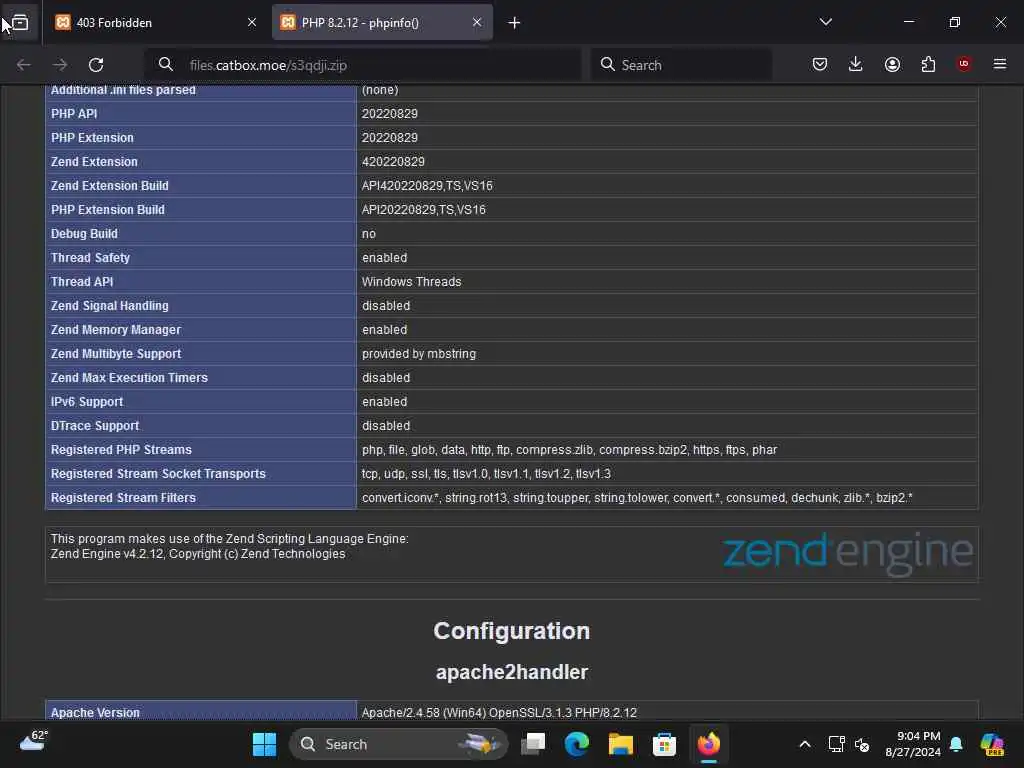Image resolution: width=1024 pixels, height=768 pixels.
Task: Reload the current page
Action: click(x=96, y=65)
